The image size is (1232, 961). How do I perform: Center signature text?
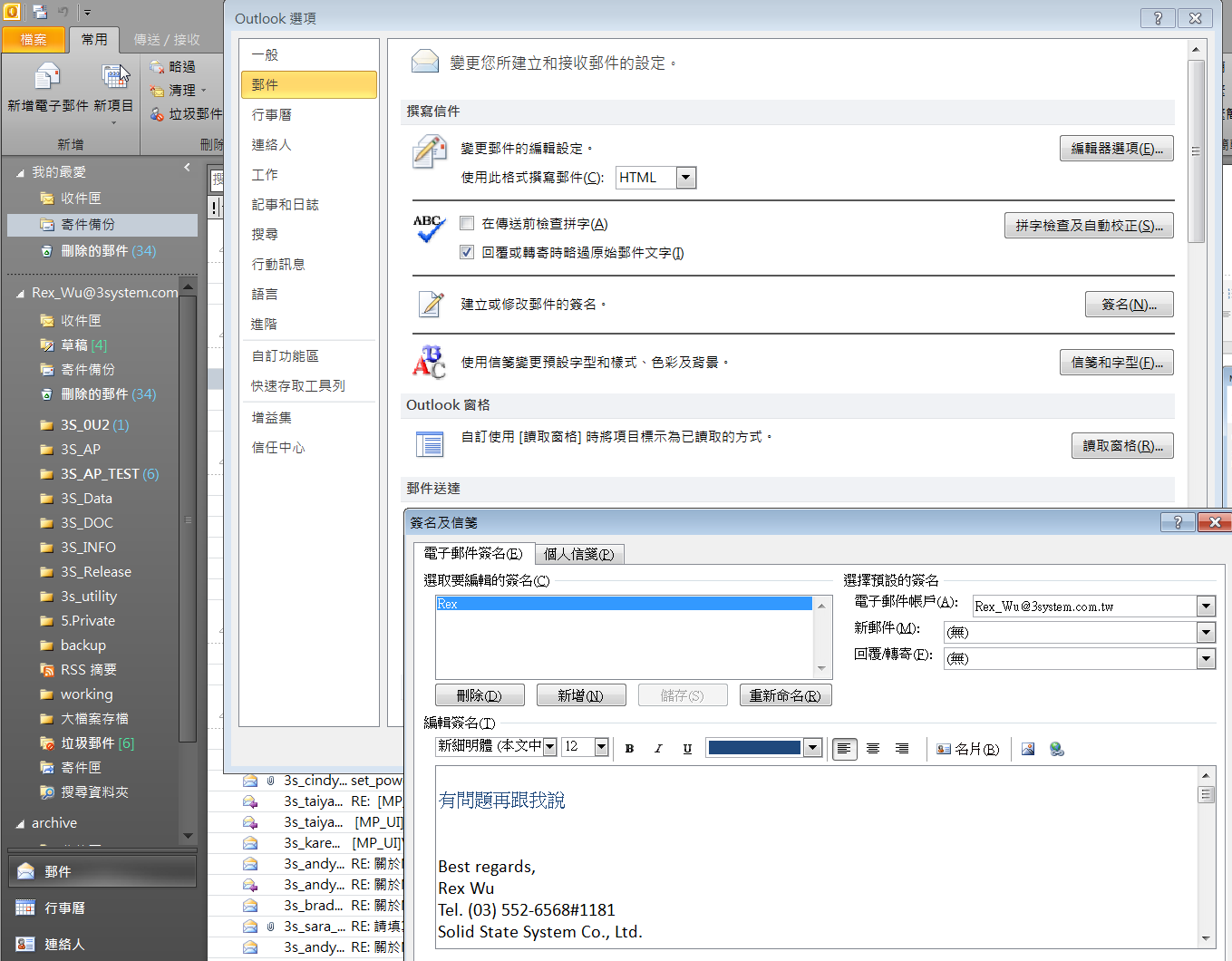(x=873, y=748)
